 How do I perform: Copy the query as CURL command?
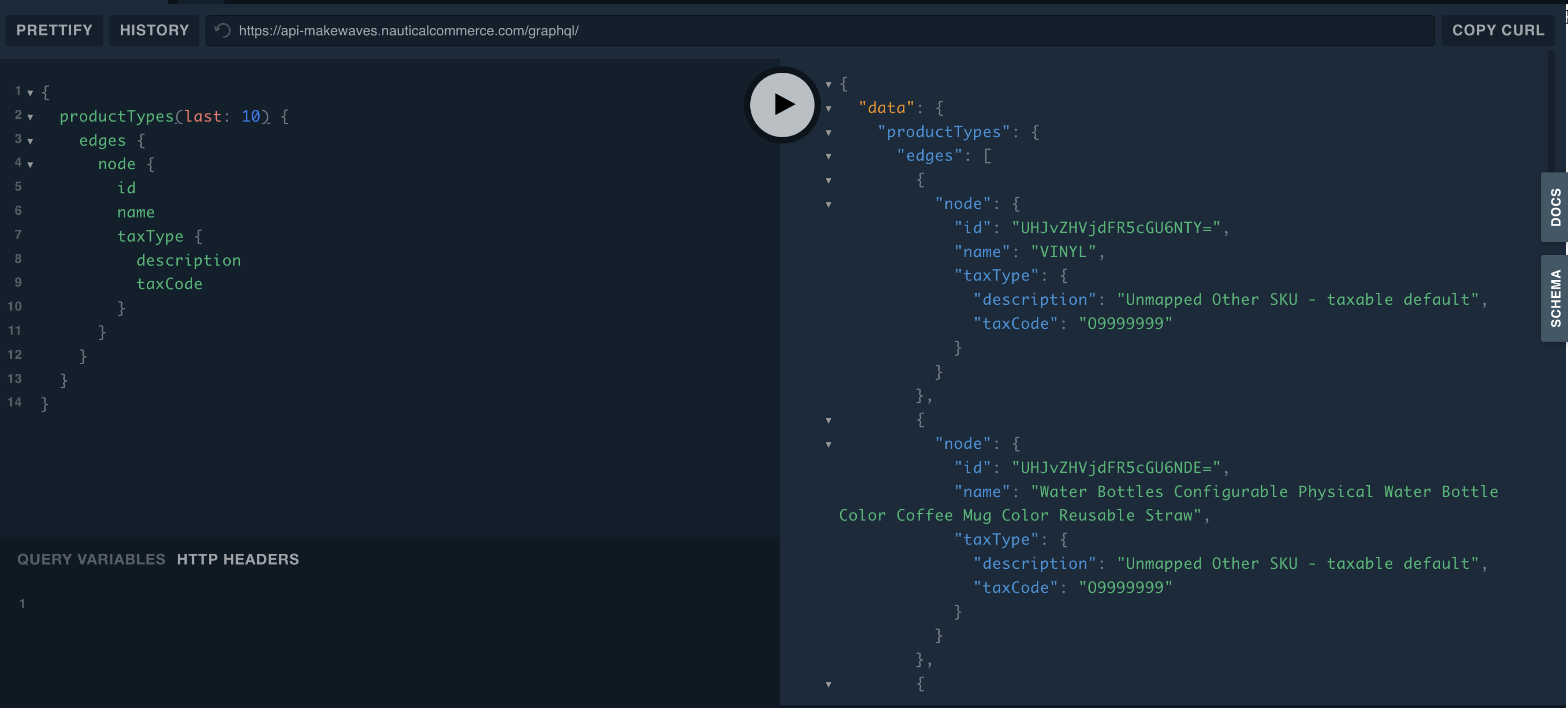coord(1497,31)
